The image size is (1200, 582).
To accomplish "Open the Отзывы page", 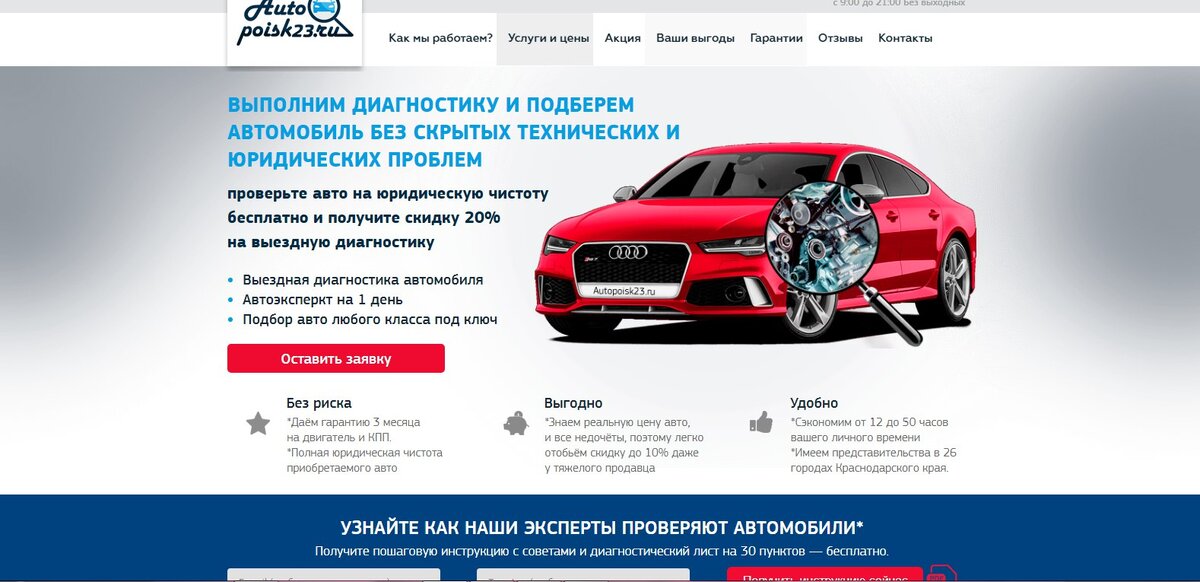I will pos(840,38).
